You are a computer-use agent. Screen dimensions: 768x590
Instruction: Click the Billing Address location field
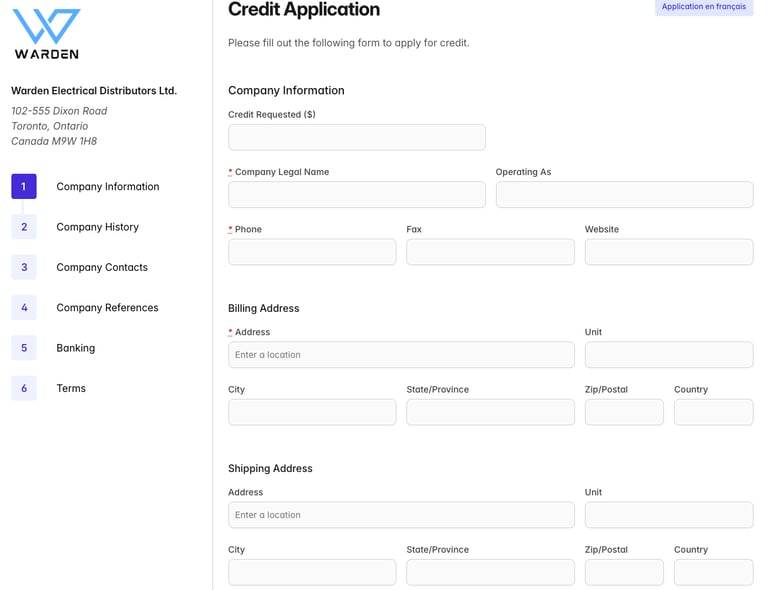[x=401, y=355]
